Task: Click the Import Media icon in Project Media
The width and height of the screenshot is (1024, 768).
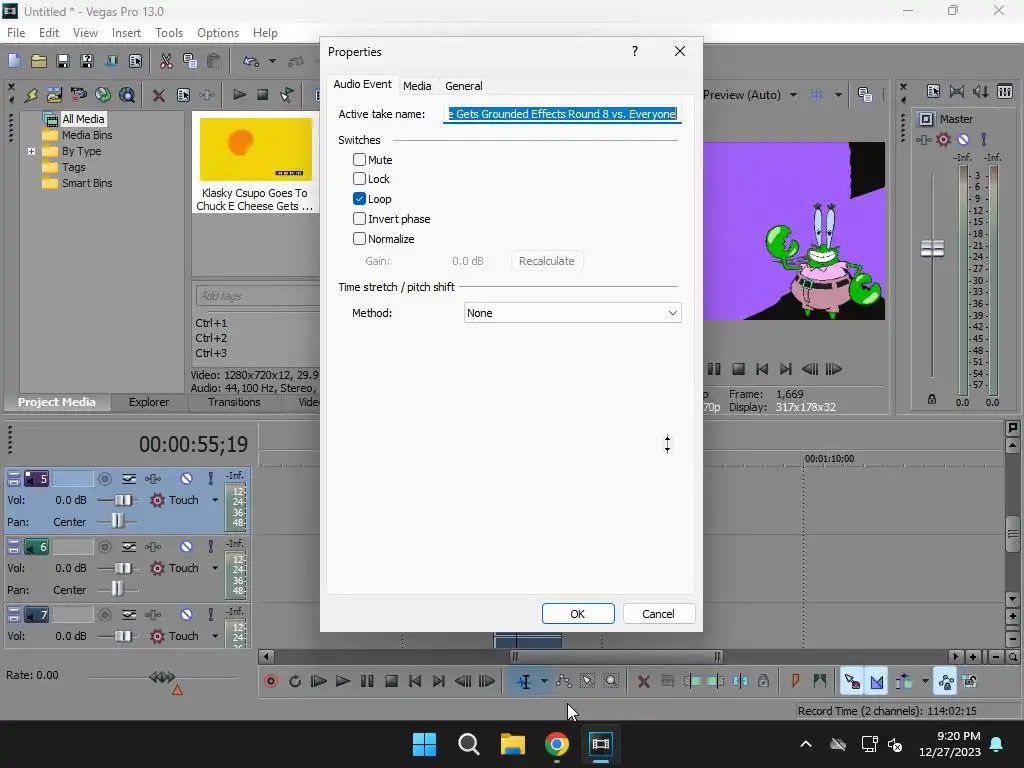Action: tap(54, 95)
